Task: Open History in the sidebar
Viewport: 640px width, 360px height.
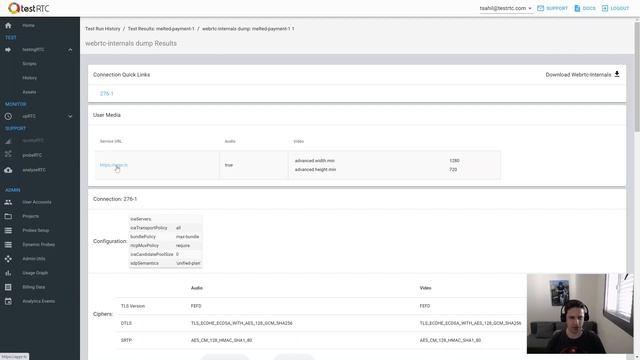Action: click(29, 78)
